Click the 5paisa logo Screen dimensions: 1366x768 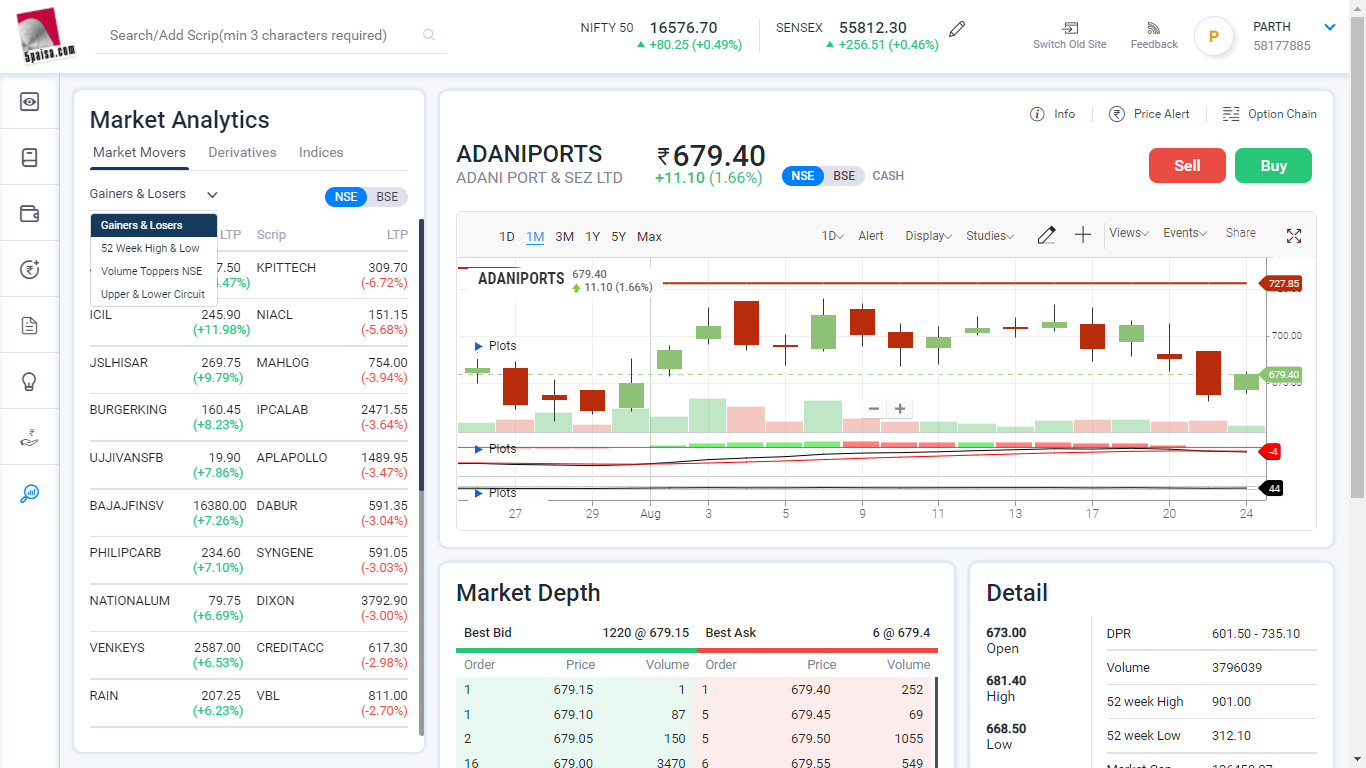[x=46, y=36]
